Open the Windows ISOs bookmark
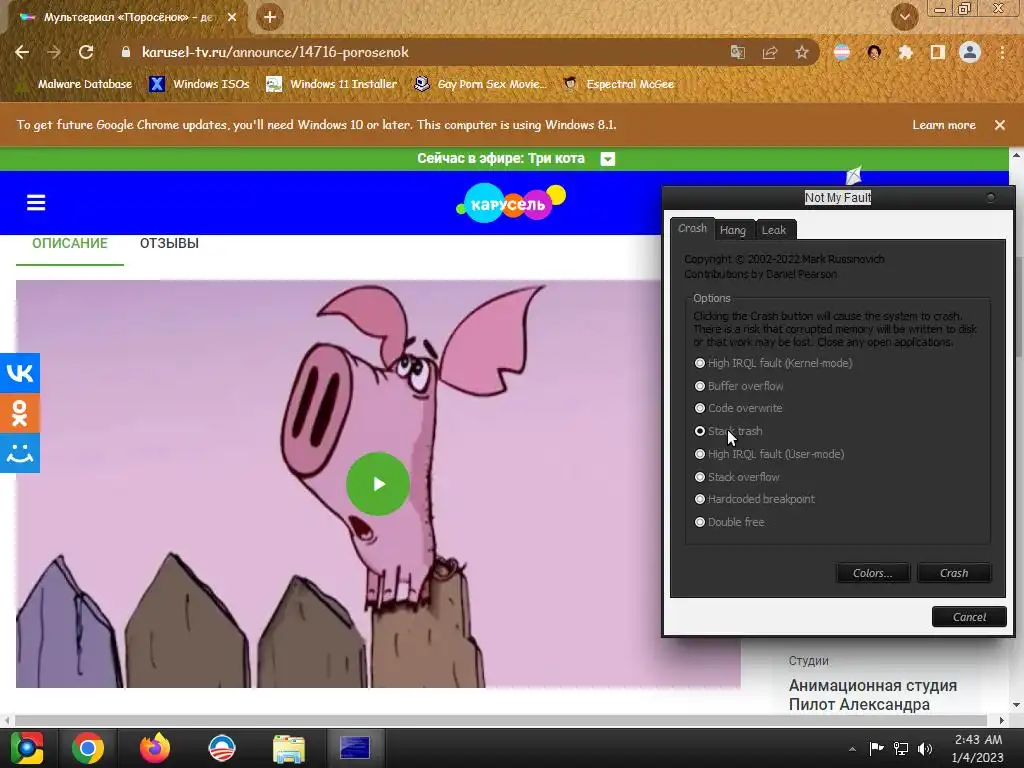 click(x=199, y=84)
